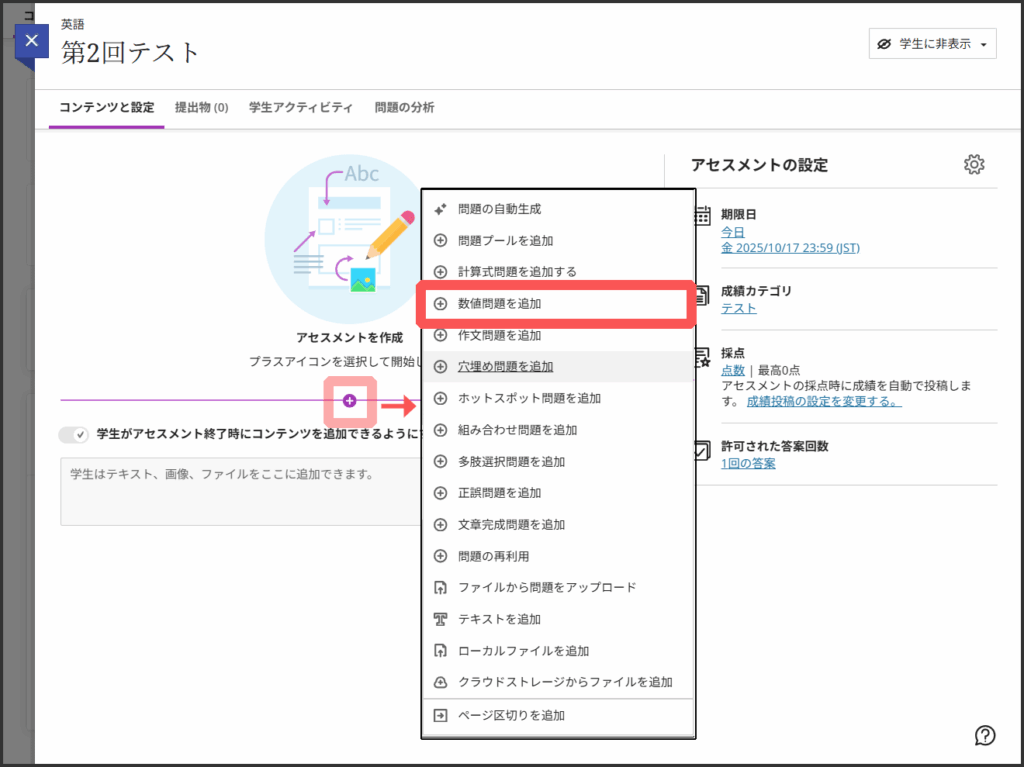This screenshot has height=767, width=1024.
Task: Toggle the student add-content switch
Action: tap(74, 435)
